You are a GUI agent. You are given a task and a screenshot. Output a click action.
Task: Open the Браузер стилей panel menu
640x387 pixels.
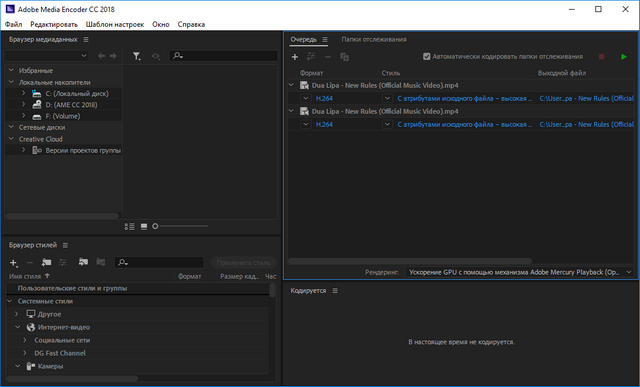[x=65, y=245]
